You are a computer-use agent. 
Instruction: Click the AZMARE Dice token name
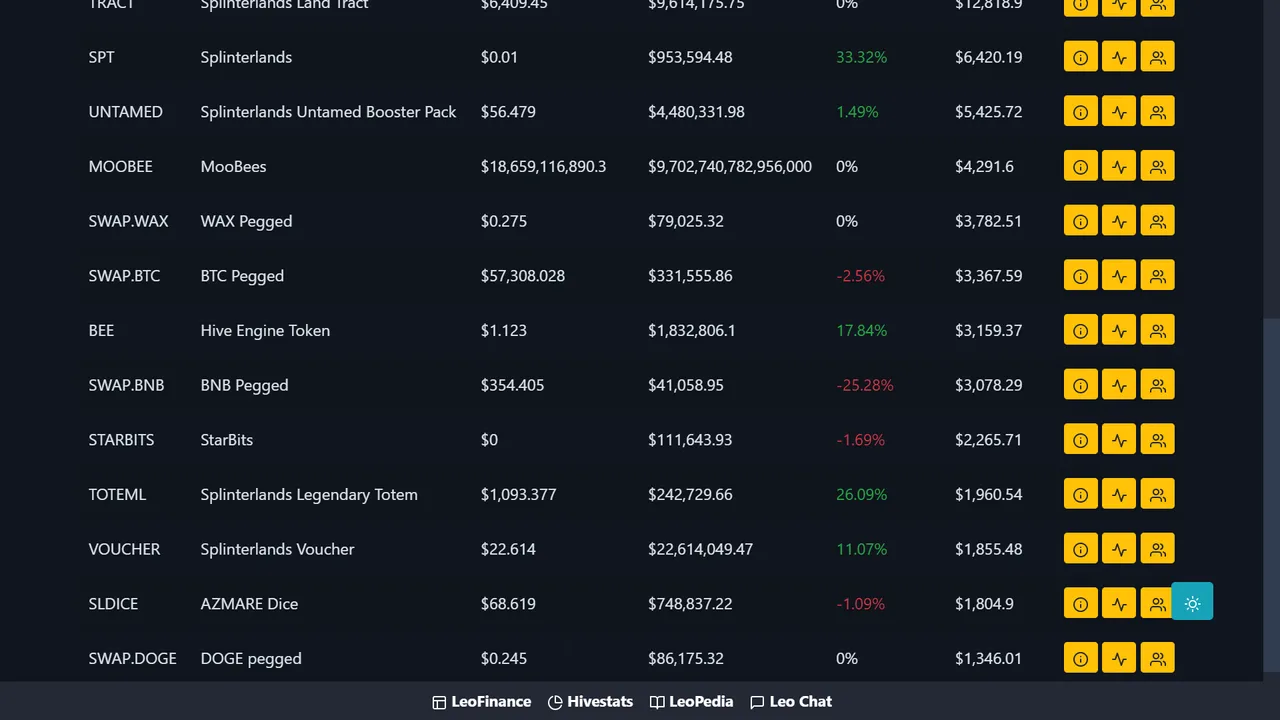click(249, 604)
